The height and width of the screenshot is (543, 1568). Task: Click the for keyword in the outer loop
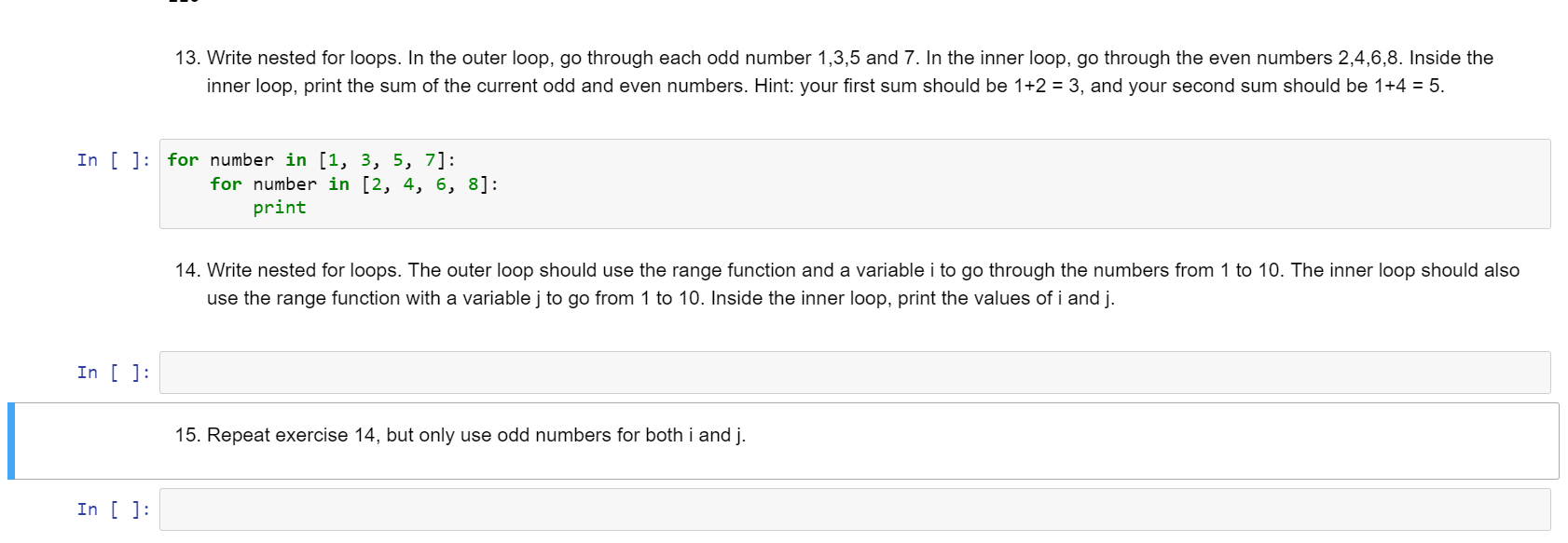pyautogui.click(x=183, y=159)
